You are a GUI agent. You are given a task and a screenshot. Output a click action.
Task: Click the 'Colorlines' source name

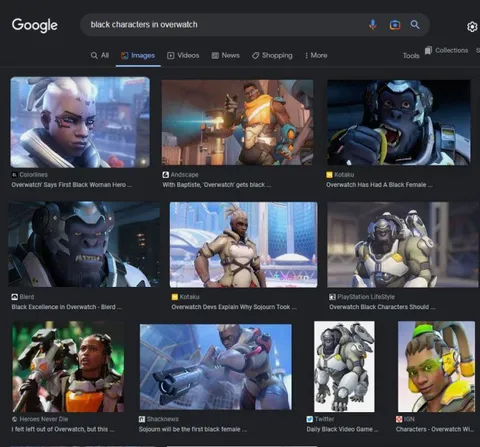pyautogui.click(x=33, y=175)
